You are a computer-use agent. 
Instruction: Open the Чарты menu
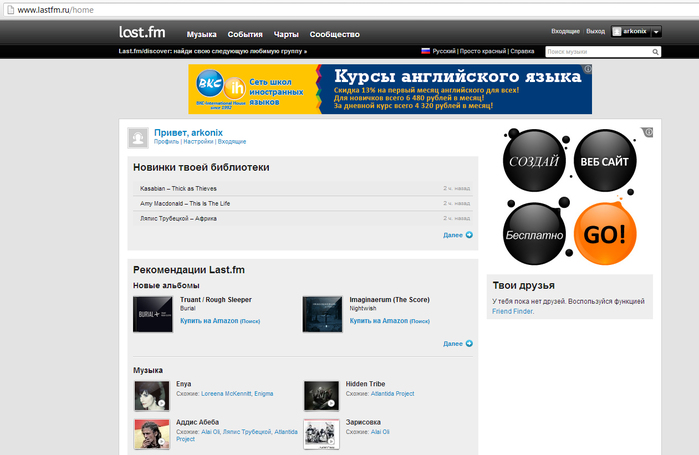pos(286,34)
